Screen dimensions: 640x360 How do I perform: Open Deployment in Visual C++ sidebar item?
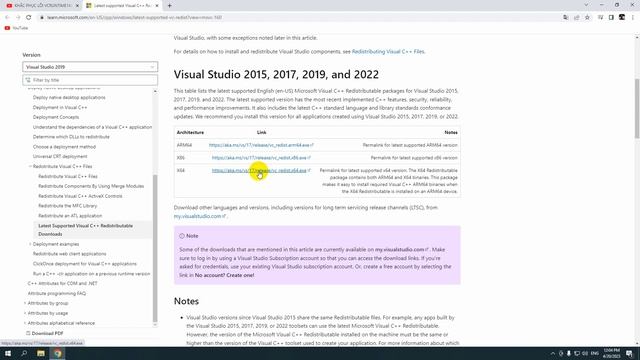tap(60, 107)
